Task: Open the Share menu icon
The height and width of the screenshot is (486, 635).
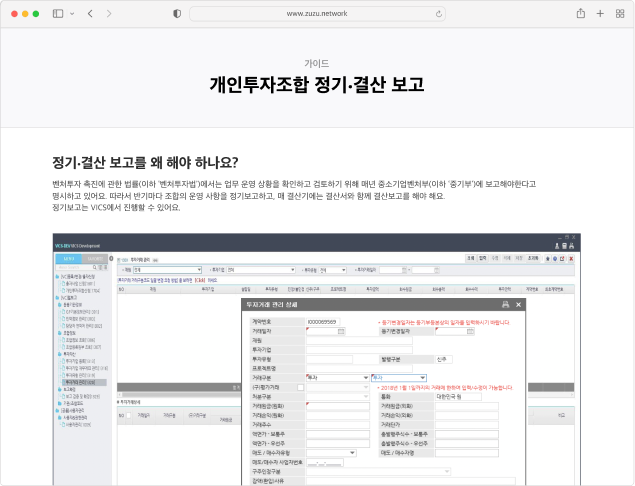Action: [x=580, y=14]
